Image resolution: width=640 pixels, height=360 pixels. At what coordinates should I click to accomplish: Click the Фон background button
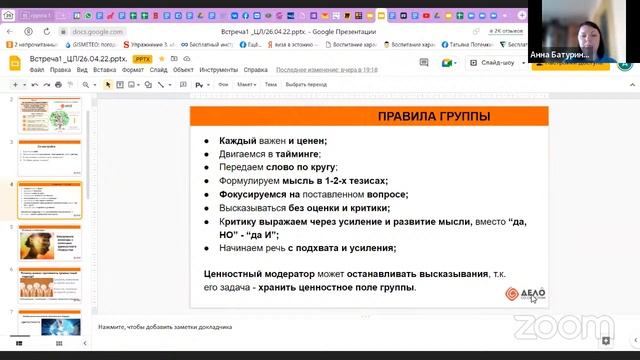[x=223, y=84]
